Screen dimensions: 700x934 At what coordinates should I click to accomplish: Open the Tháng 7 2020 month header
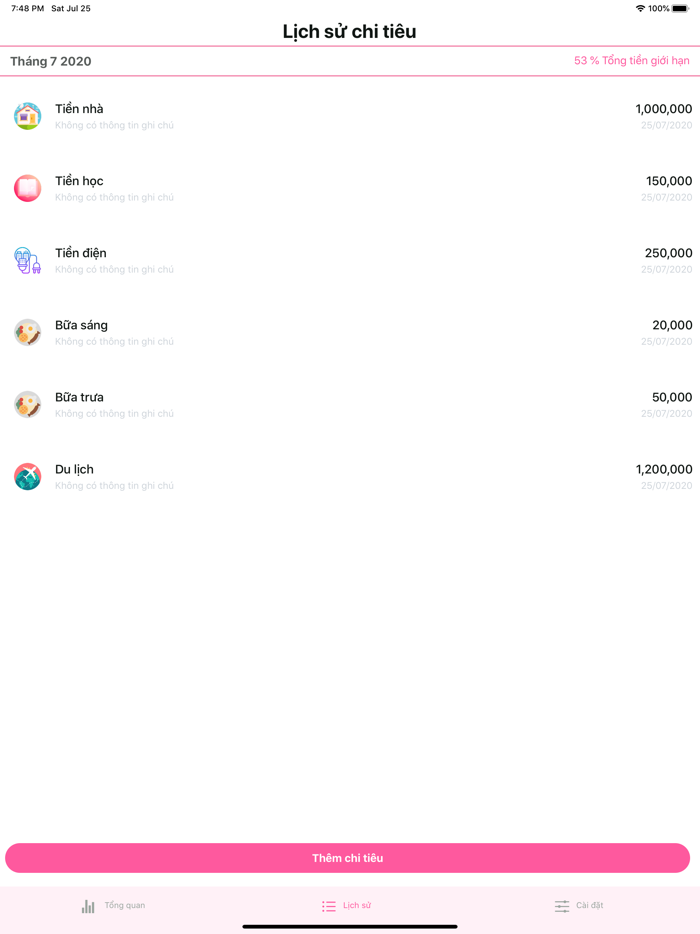[51, 61]
